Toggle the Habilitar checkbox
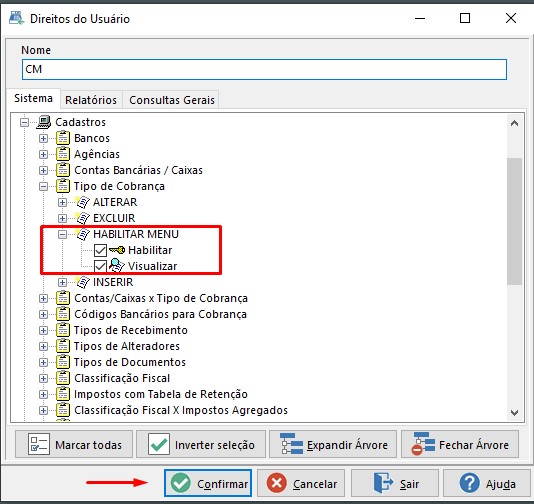 [100, 250]
